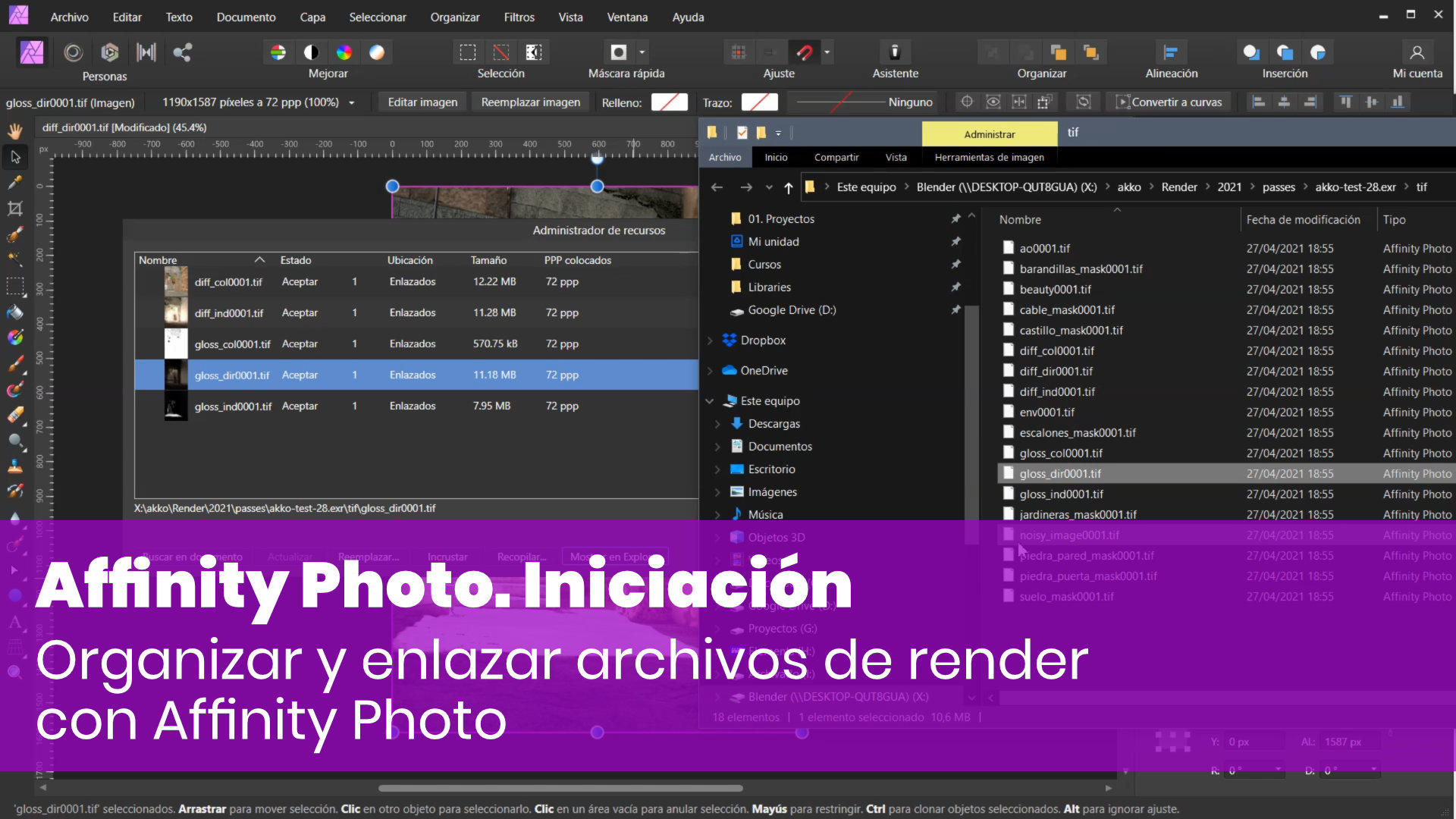Switch to the Tone Mapping Persona
Image resolution: width=1456 pixels, height=819 pixels.
146,52
